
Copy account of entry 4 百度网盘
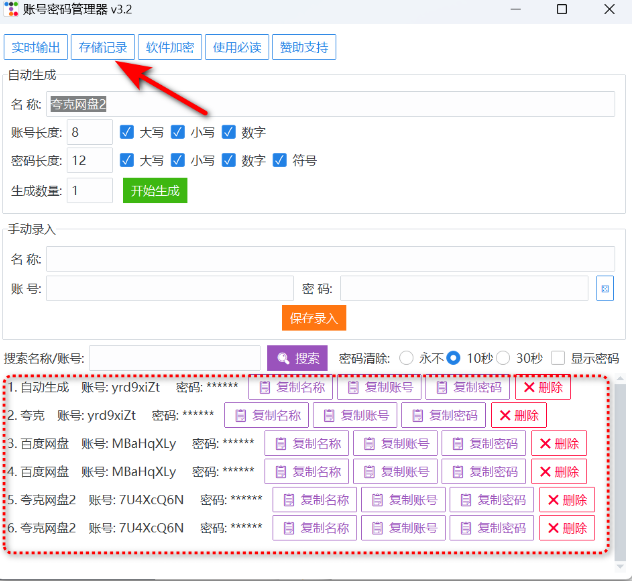(395, 471)
